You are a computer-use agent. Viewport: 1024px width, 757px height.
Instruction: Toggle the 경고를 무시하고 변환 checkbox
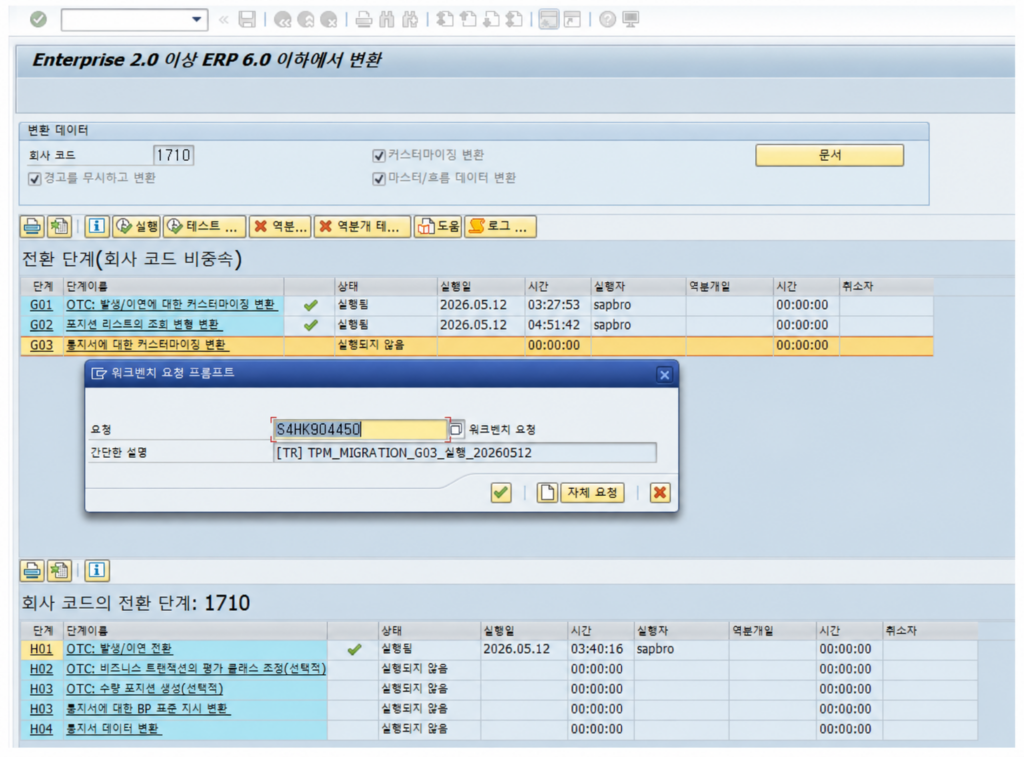click(x=35, y=178)
